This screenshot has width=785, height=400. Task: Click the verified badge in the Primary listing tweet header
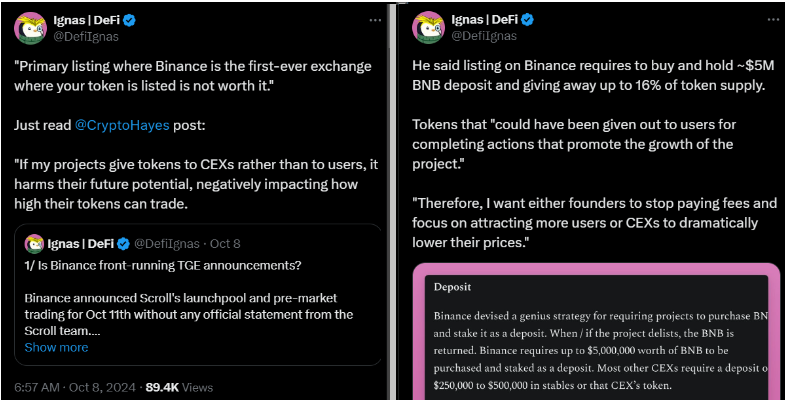point(131,21)
